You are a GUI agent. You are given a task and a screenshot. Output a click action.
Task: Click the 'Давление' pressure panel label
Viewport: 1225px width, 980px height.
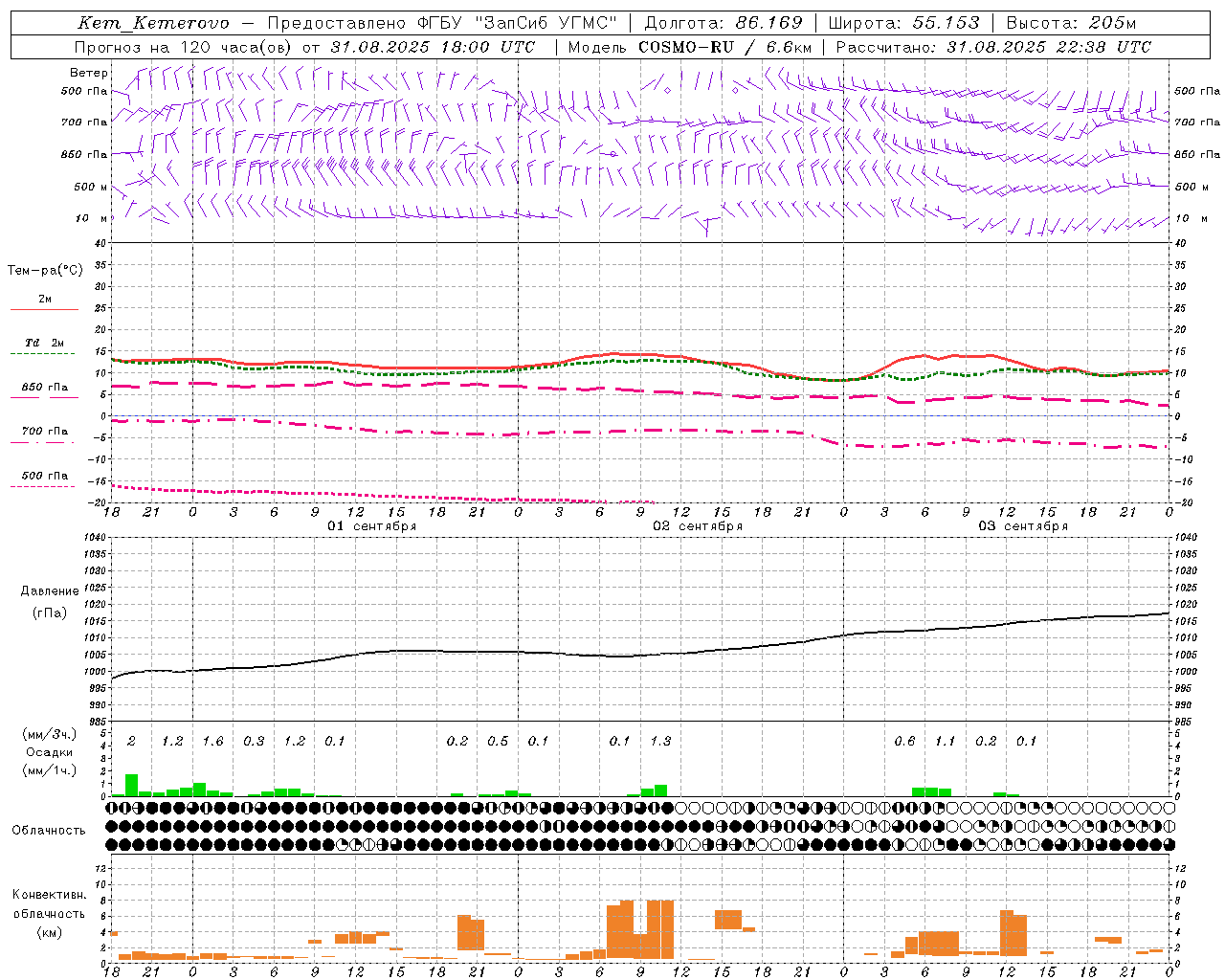50,591
